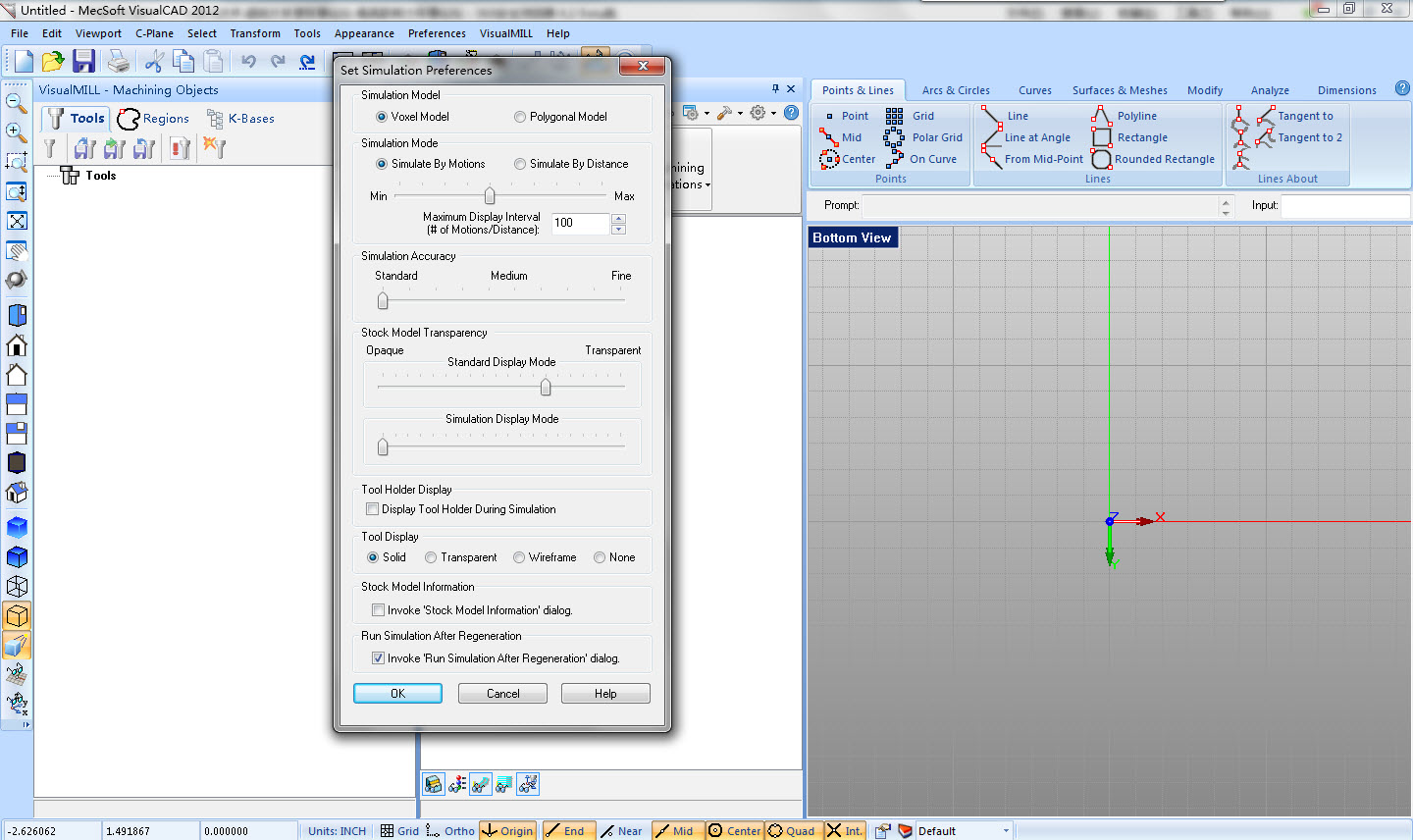Open the Viewport menu

coord(98,33)
